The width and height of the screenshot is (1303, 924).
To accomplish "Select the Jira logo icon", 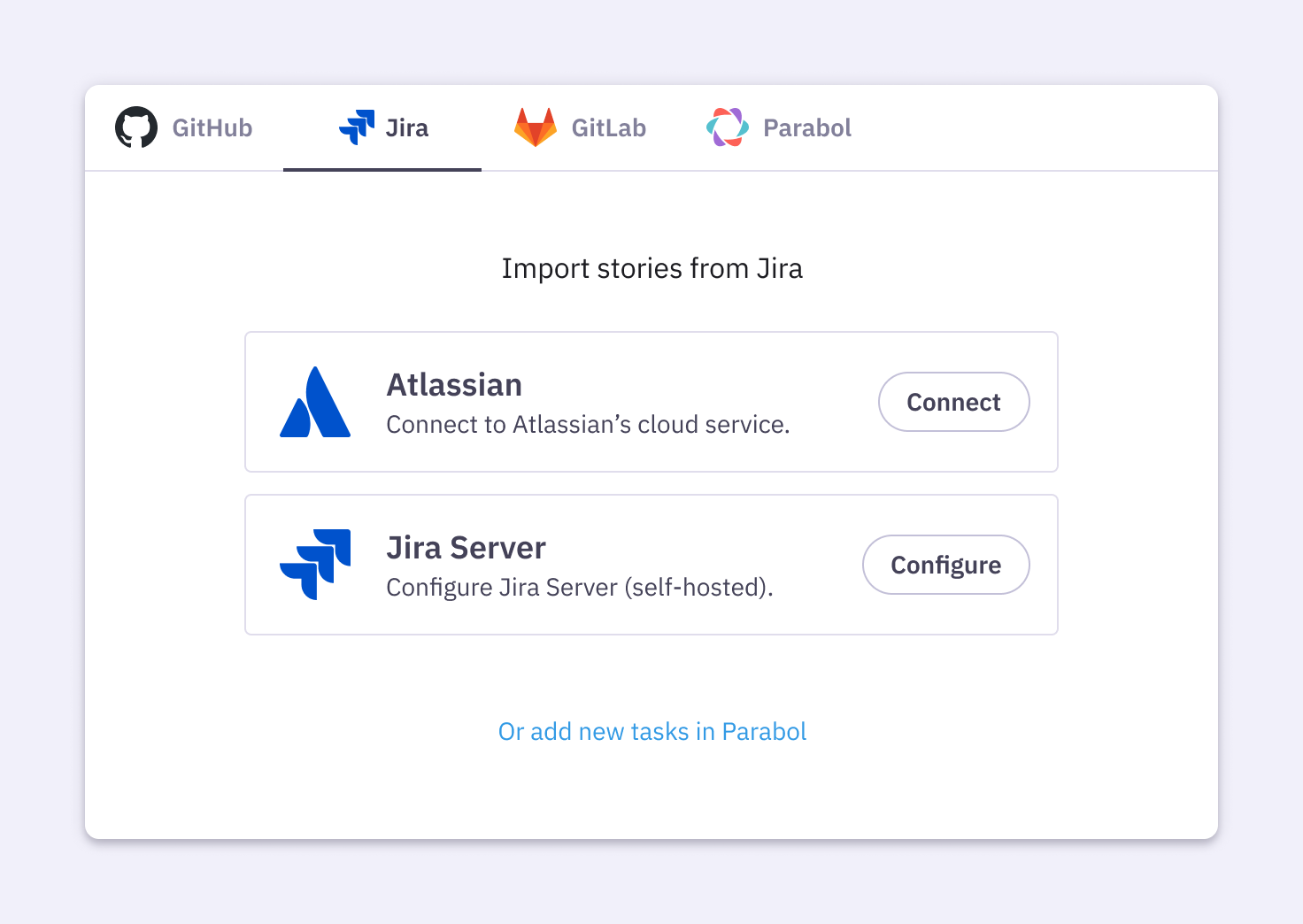I will 356,127.
